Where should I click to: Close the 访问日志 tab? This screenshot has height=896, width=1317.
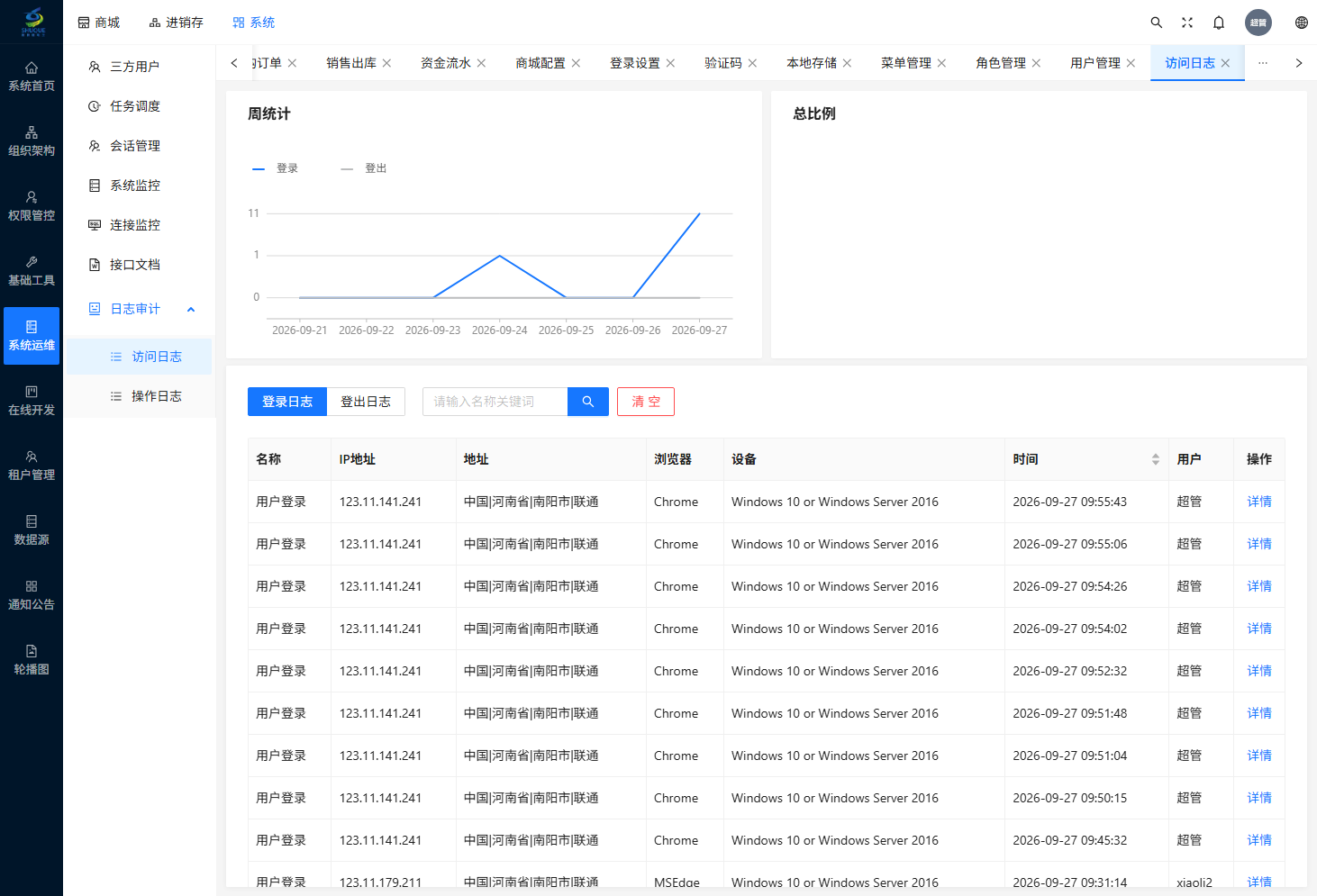tap(1225, 63)
